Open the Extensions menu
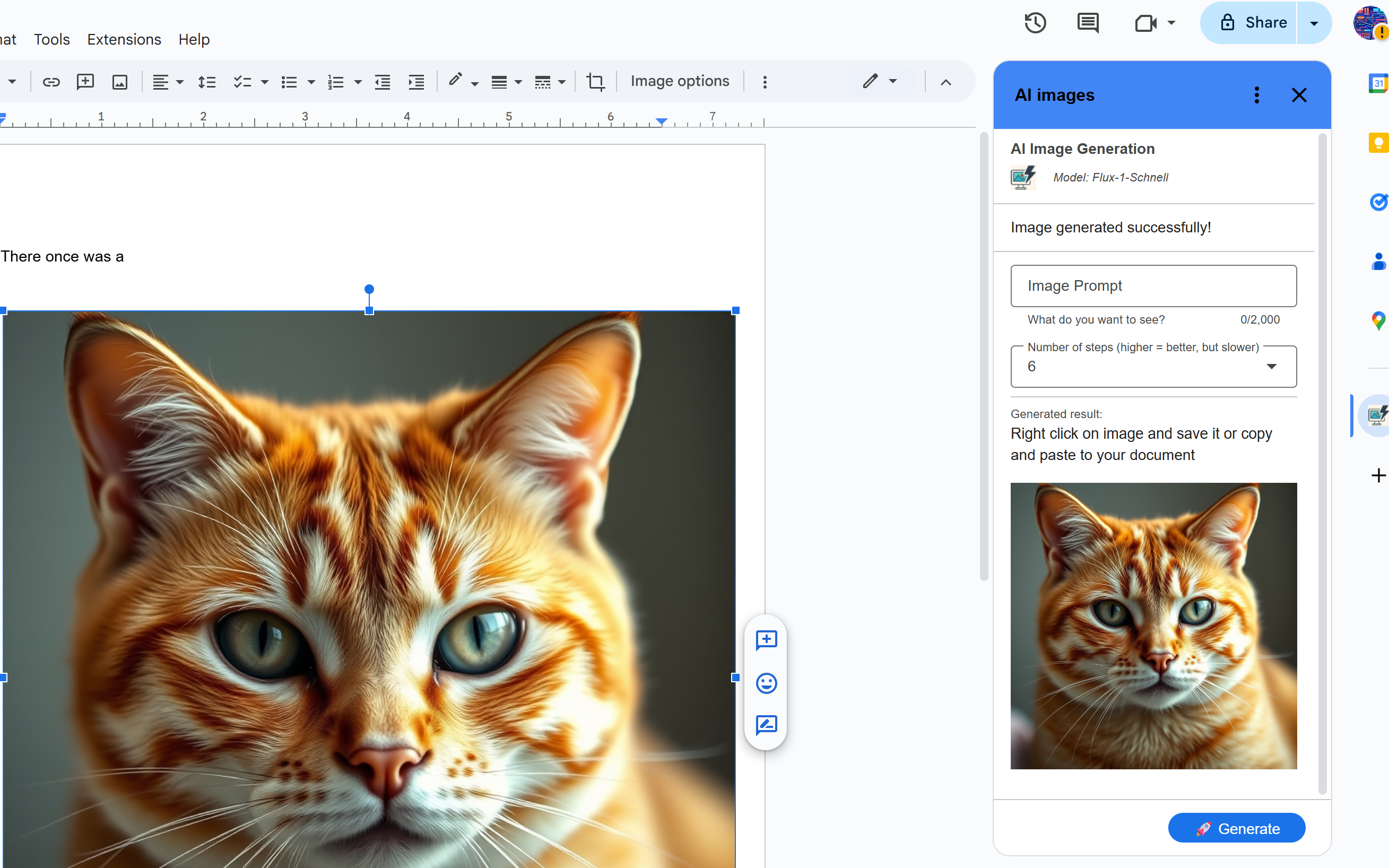This screenshot has width=1389, height=868. (x=124, y=39)
